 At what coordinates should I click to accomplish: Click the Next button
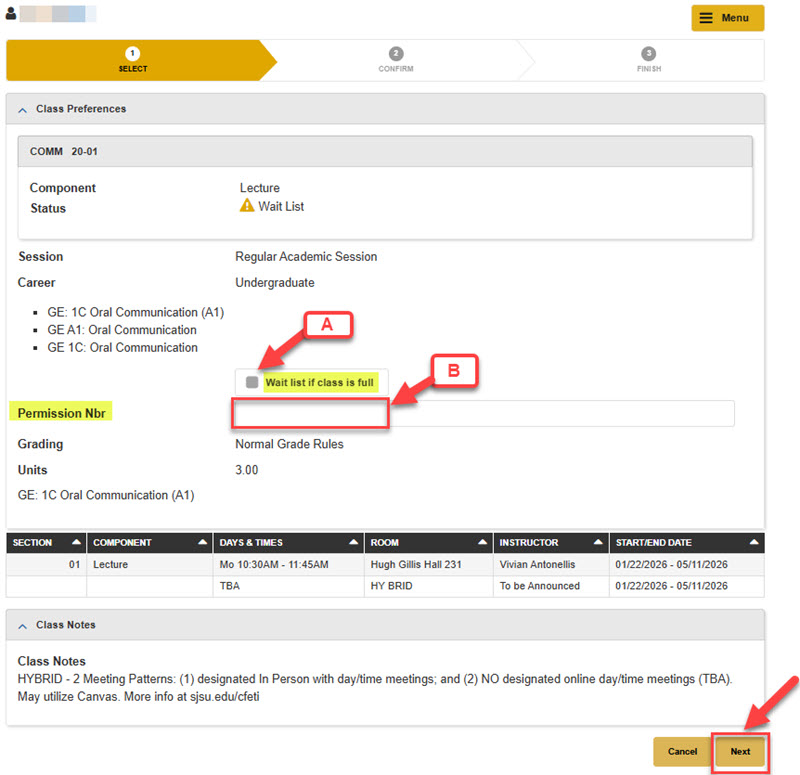tap(740, 751)
